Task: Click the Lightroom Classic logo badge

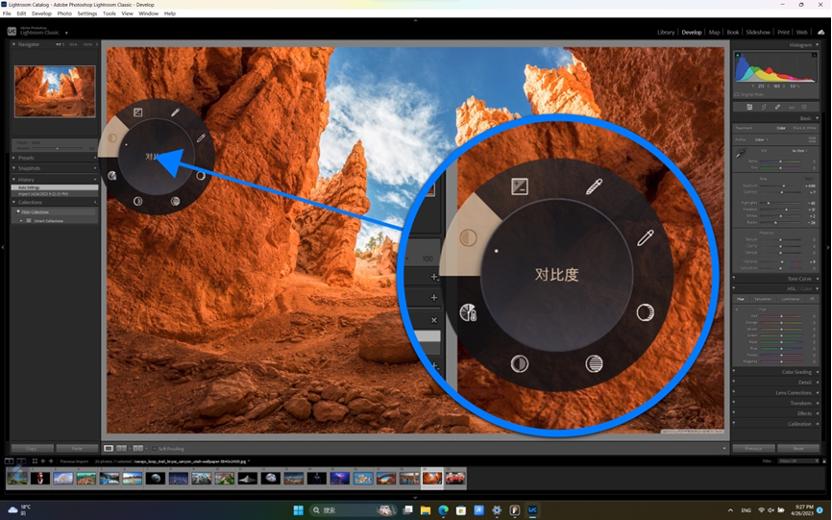Action: 12,32
